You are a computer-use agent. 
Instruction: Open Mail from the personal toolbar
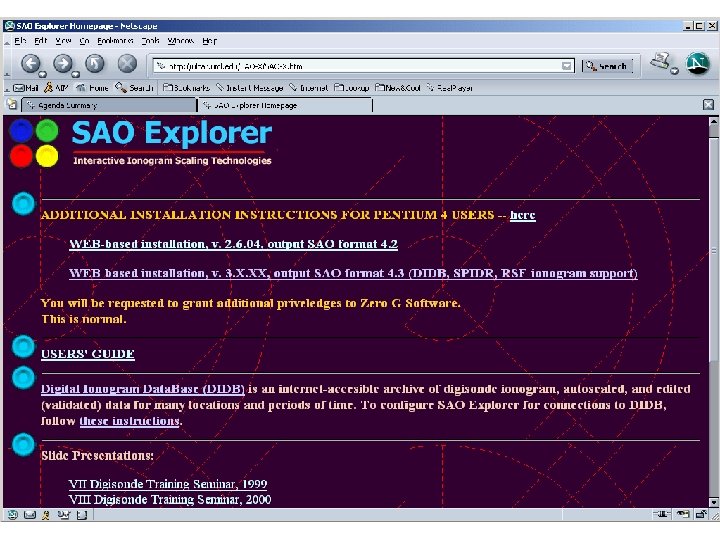tap(26, 87)
